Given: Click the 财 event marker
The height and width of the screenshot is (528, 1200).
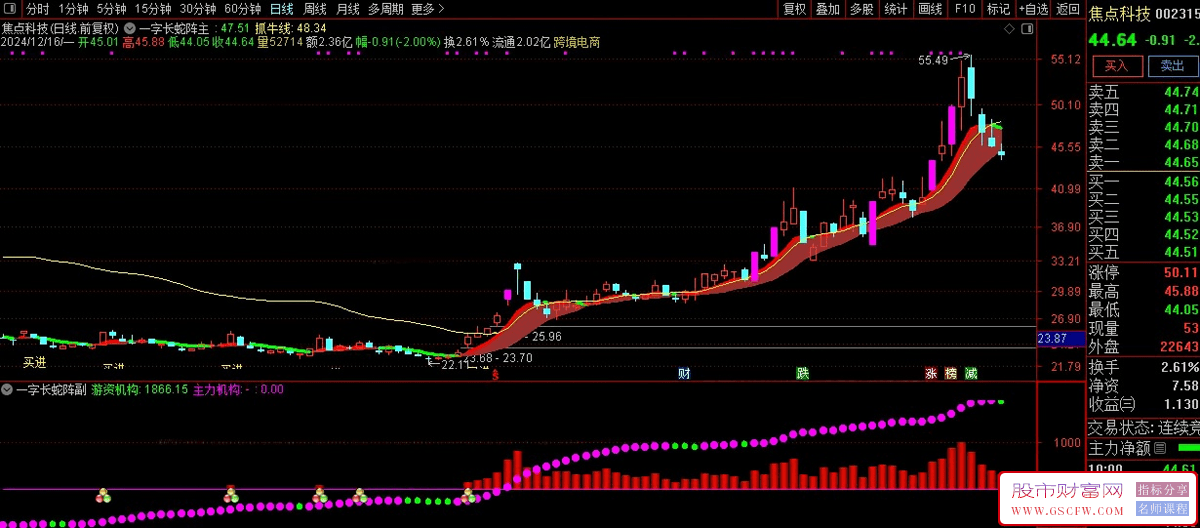Looking at the screenshot, I should (x=684, y=374).
